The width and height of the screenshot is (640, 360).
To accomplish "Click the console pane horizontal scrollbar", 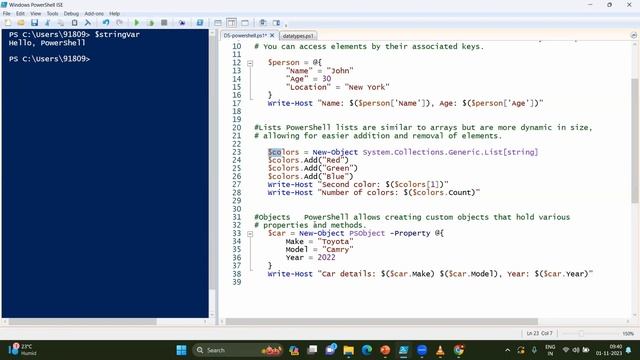I will [82, 322].
